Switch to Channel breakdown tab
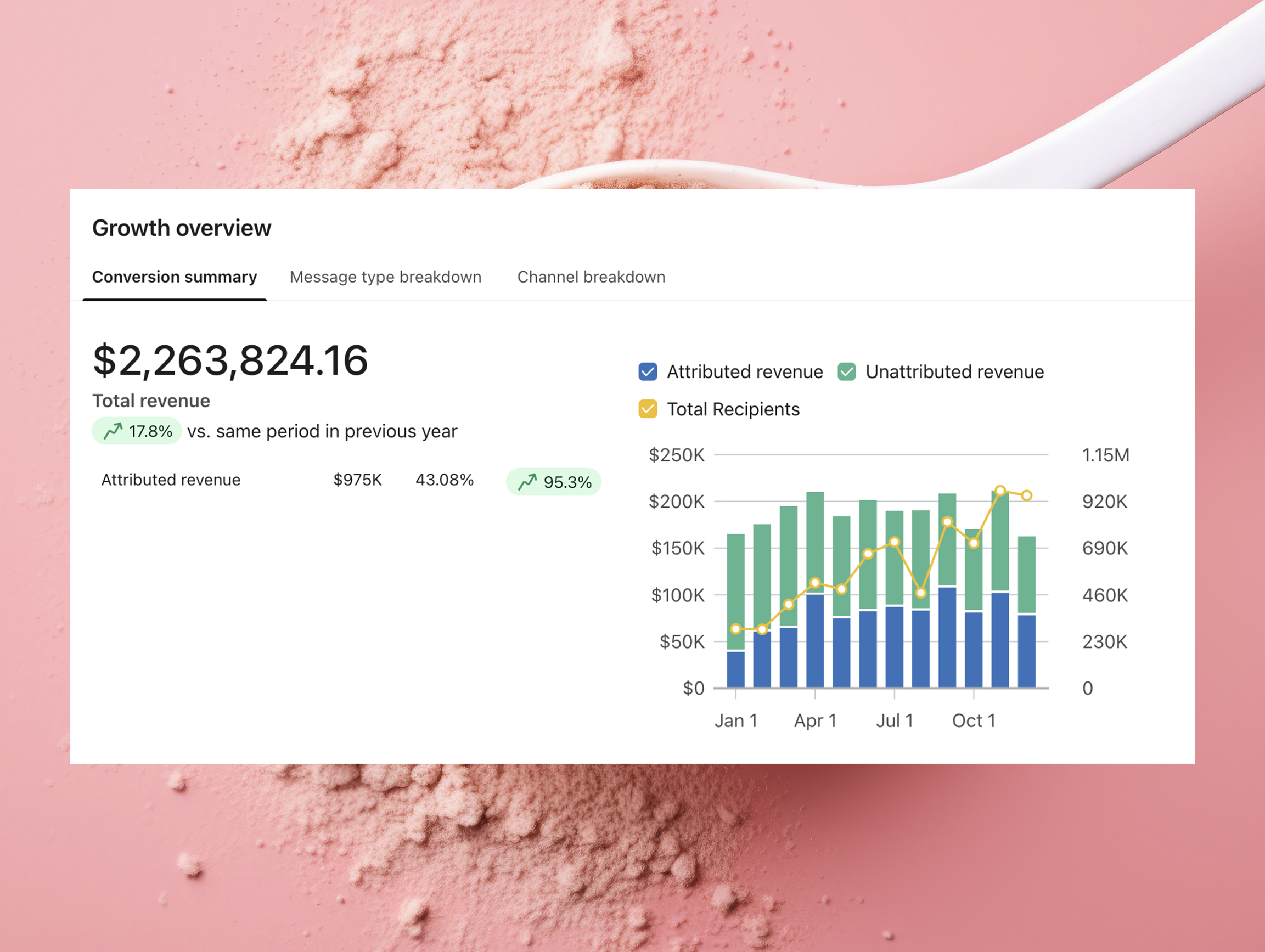This screenshot has height=952, width=1265. point(591,277)
